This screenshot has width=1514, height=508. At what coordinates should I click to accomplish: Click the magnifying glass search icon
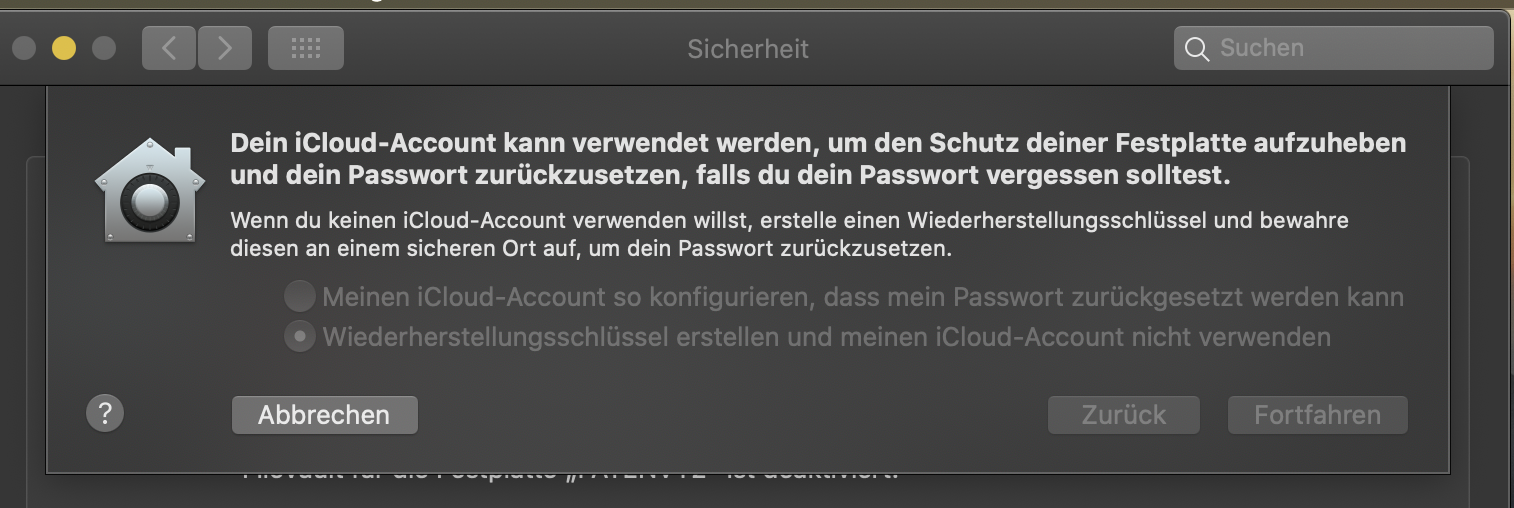click(x=1196, y=48)
